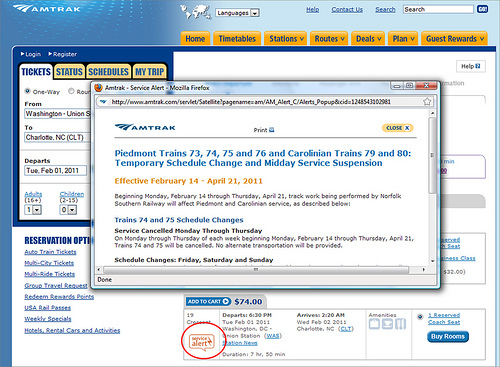
Task: Click the popup scroll up arrow
Action: [x=432, y=113]
